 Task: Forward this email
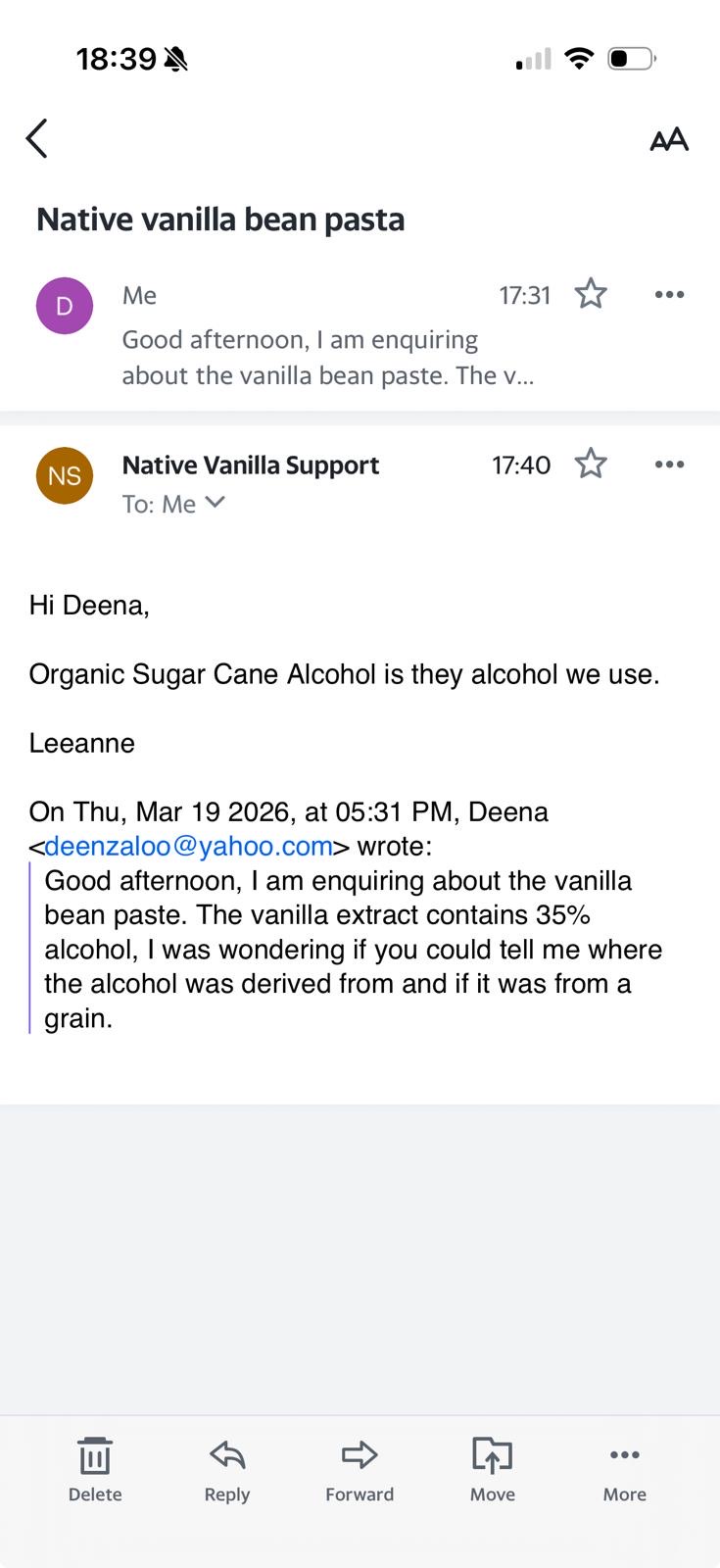(360, 1467)
